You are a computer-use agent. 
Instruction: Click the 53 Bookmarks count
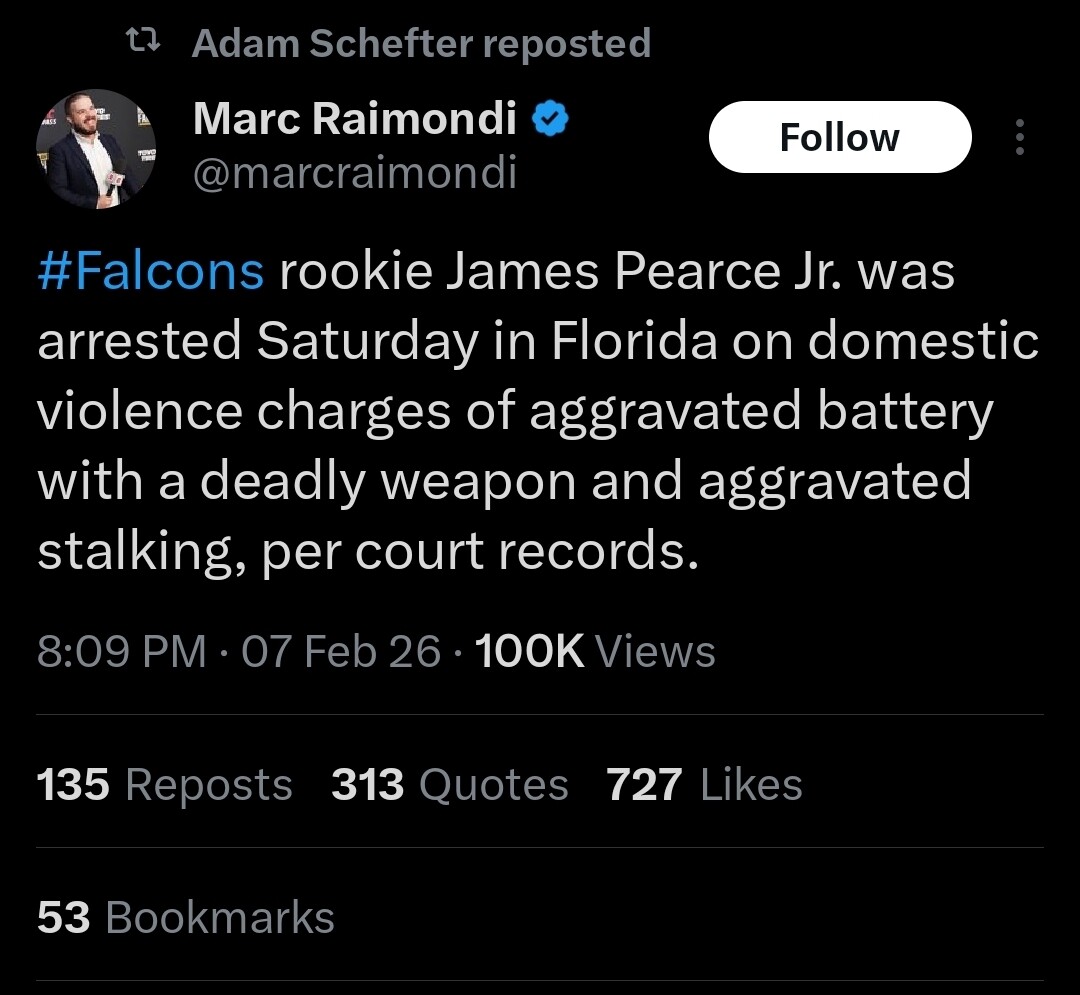pyautogui.click(x=186, y=918)
